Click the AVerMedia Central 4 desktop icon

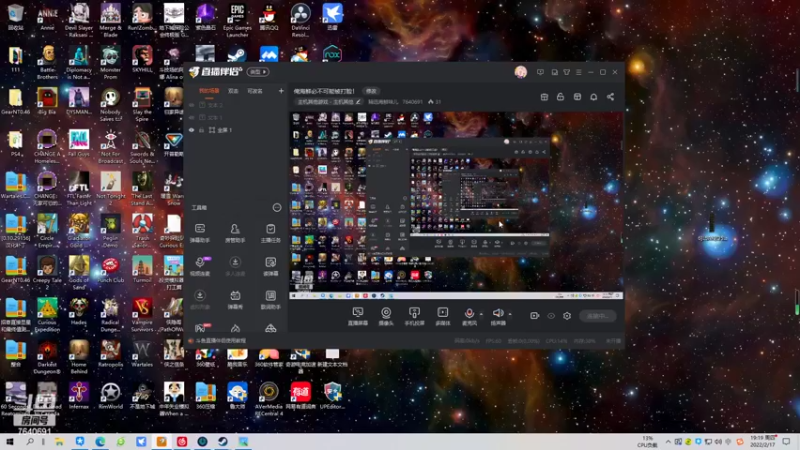pos(268,399)
